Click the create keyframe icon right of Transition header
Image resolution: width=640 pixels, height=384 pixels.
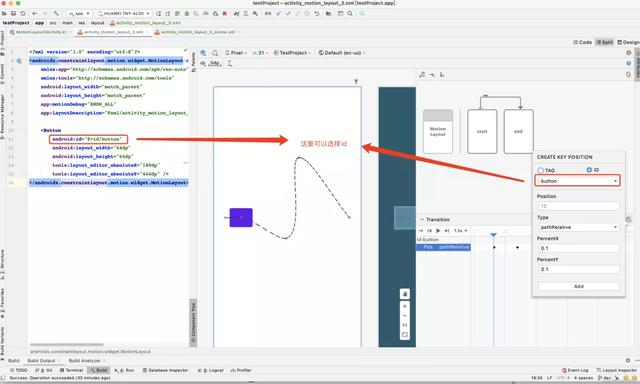[629, 220]
